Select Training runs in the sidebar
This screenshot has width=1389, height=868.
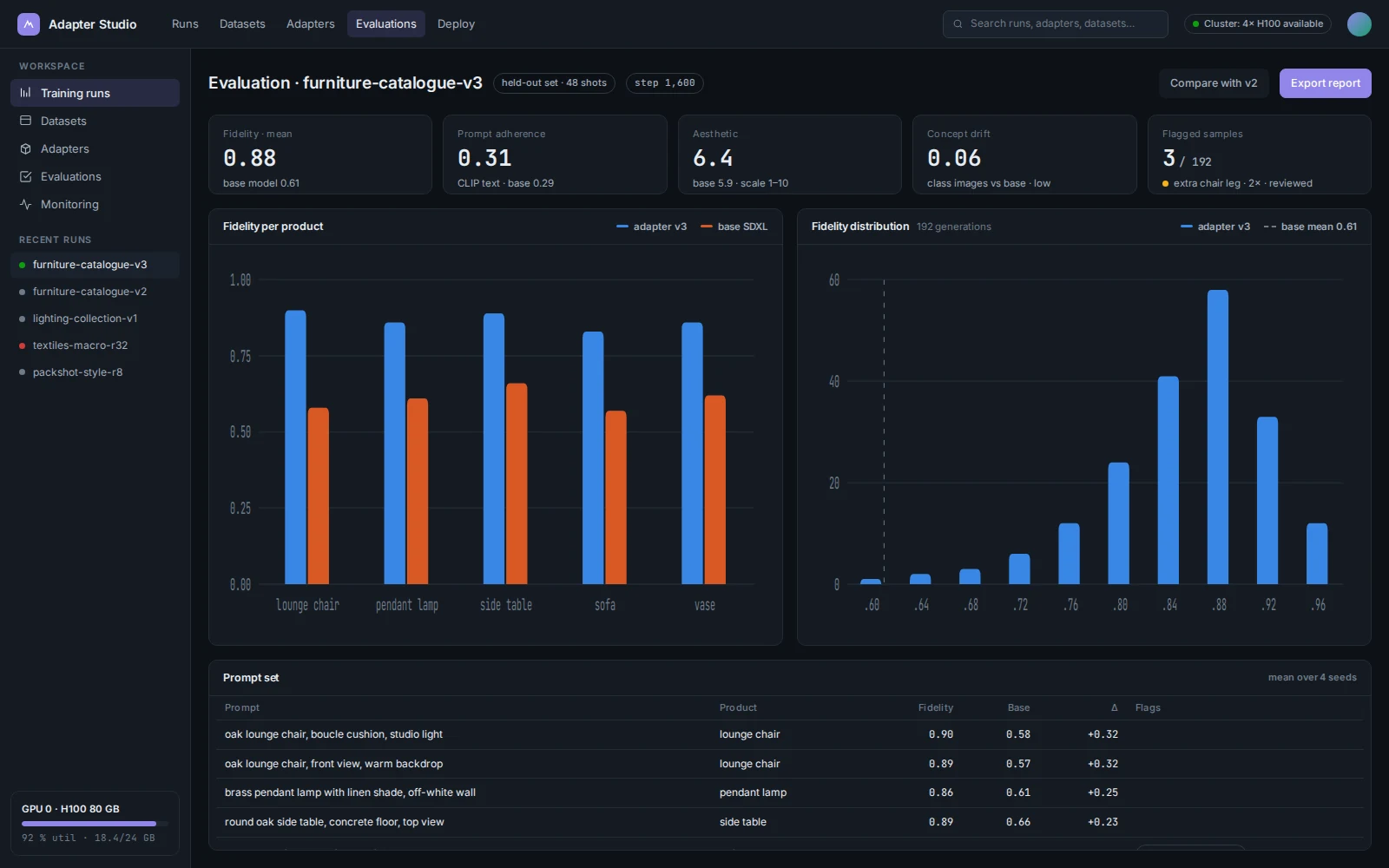[95, 93]
